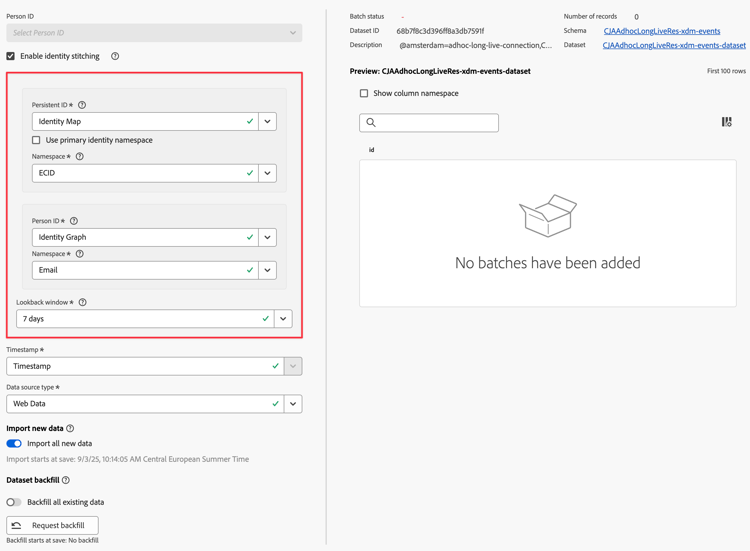
Task: Open CJAAdhocLongLiveRes-xdm-events-dataset link
Action: click(674, 45)
